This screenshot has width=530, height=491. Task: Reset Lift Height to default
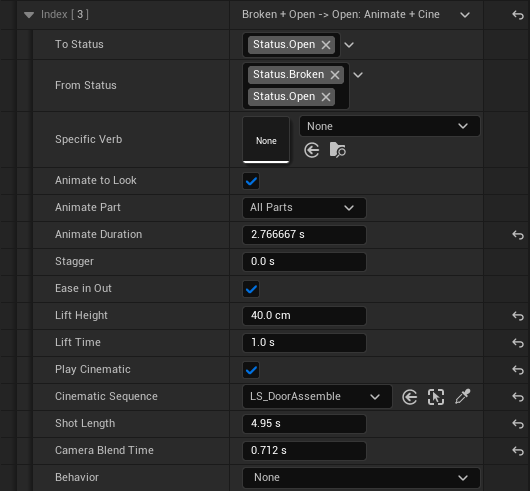518,316
